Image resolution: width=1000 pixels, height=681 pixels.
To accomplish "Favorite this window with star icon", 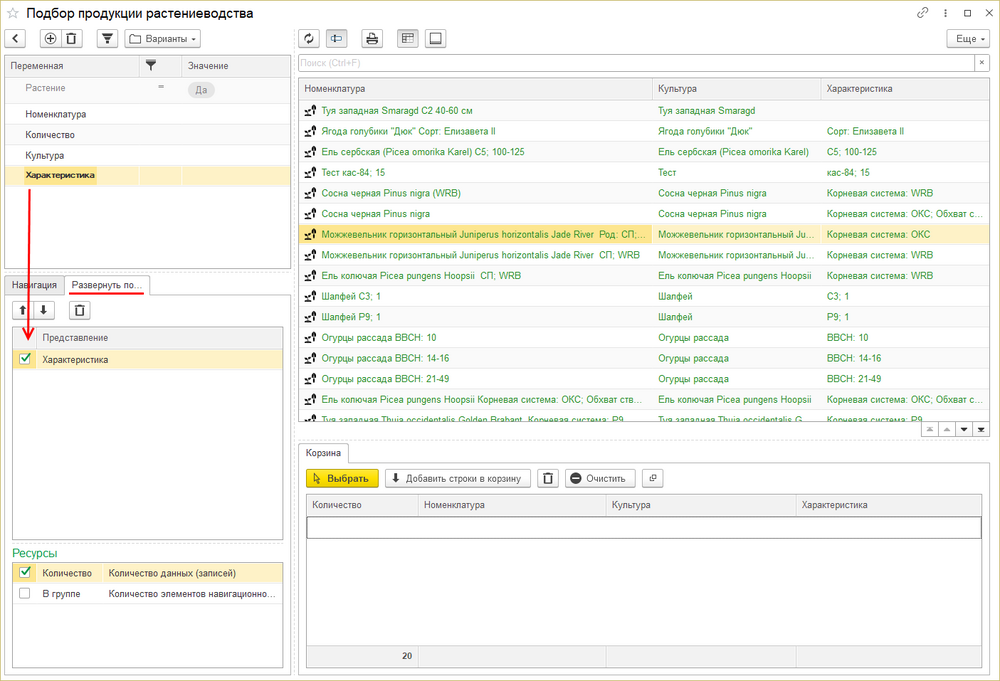I will [13, 13].
